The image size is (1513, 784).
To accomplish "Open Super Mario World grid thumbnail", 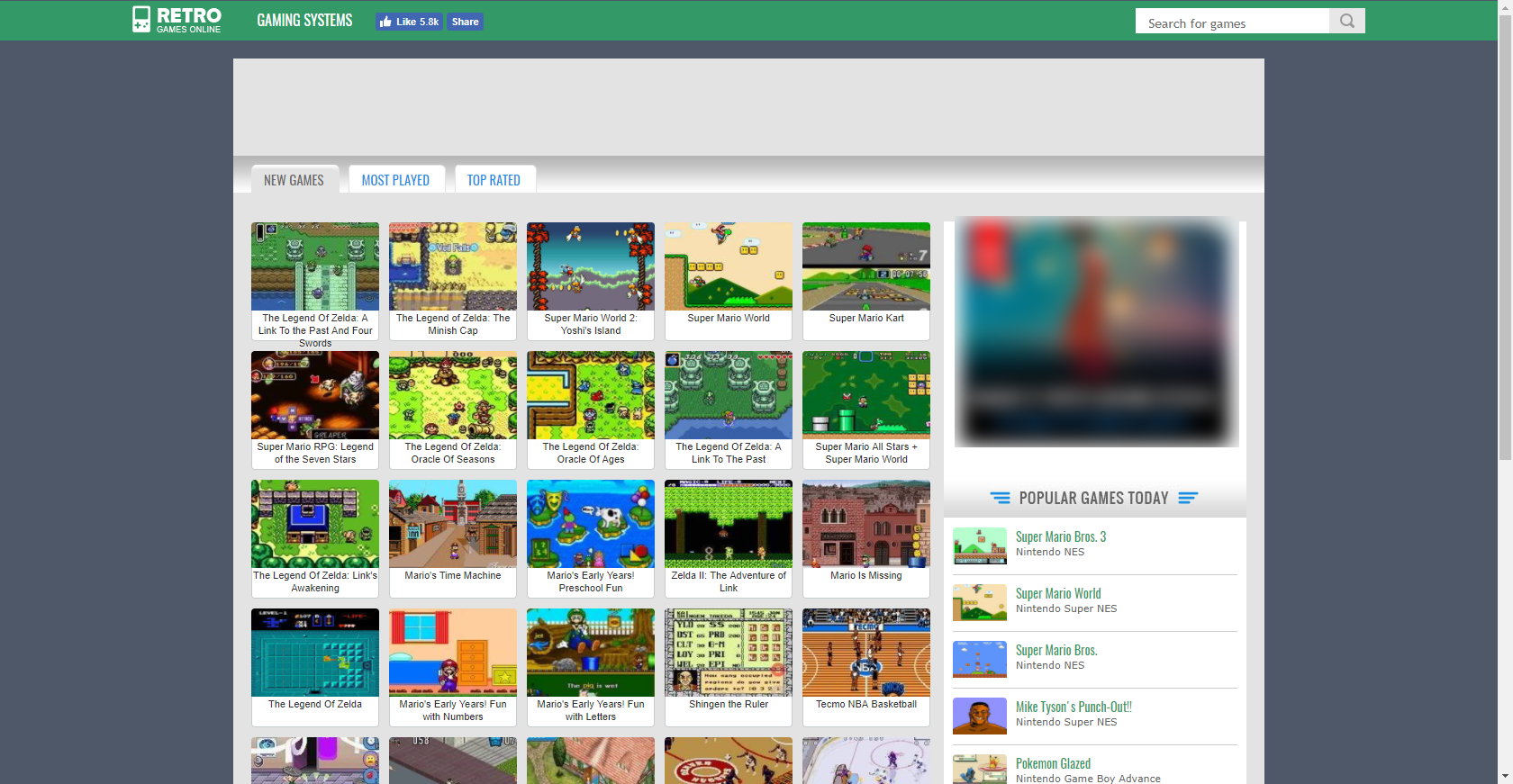I will click(729, 266).
